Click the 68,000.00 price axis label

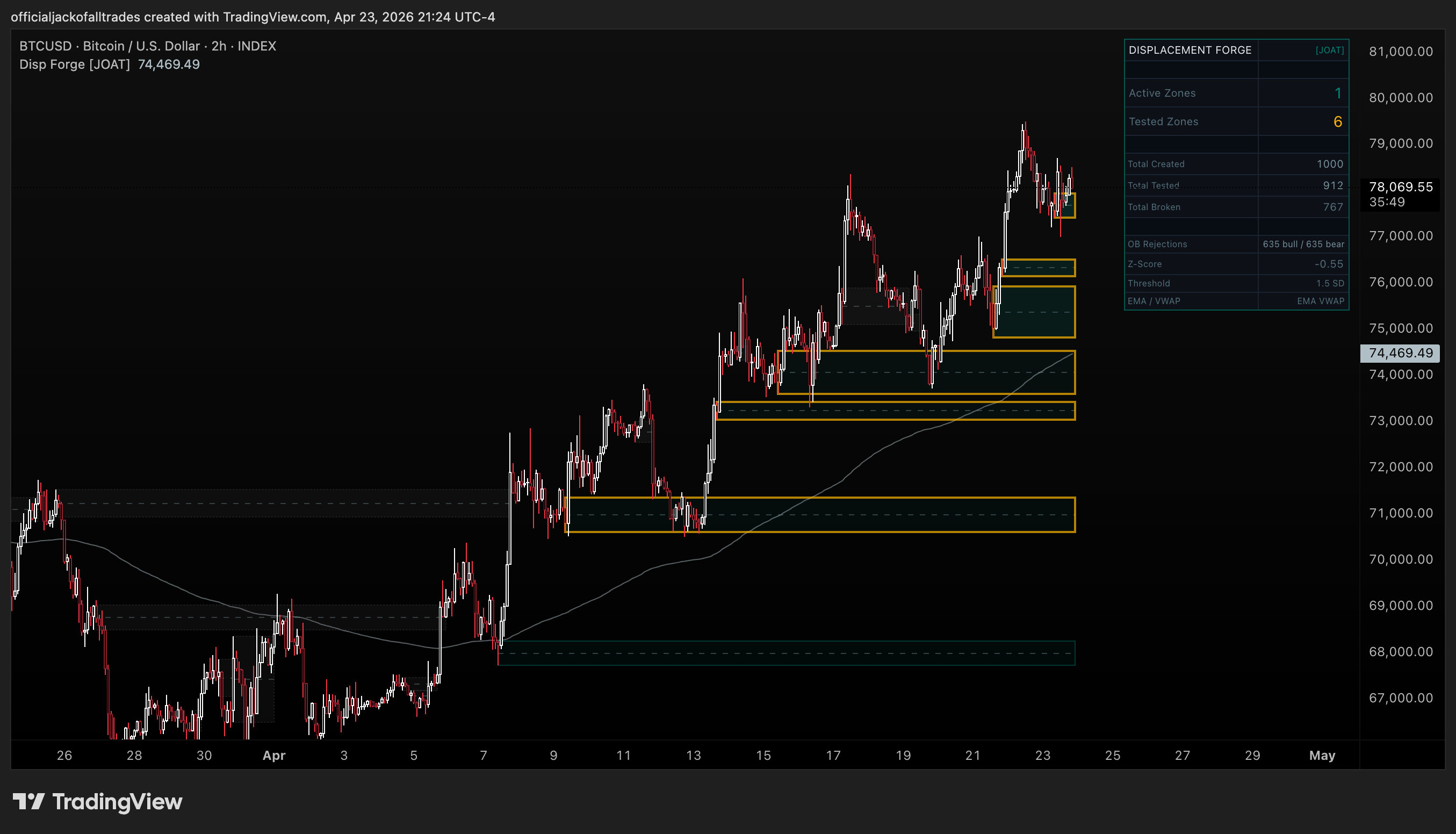(1401, 652)
